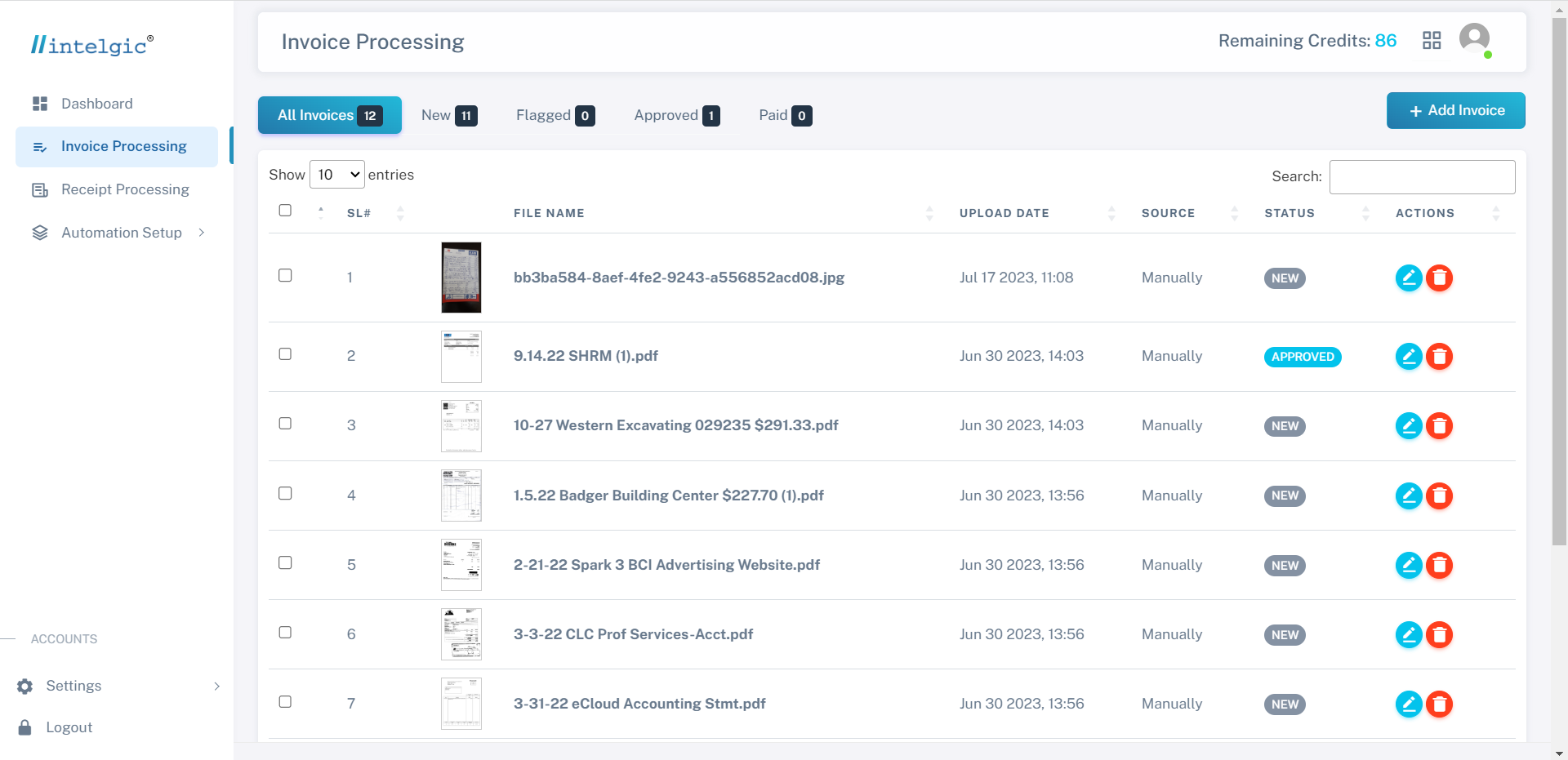This screenshot has height=760, width=1568.
Task: Check the checkbox for invoice row 3
Action: click(x=285, y=423)
